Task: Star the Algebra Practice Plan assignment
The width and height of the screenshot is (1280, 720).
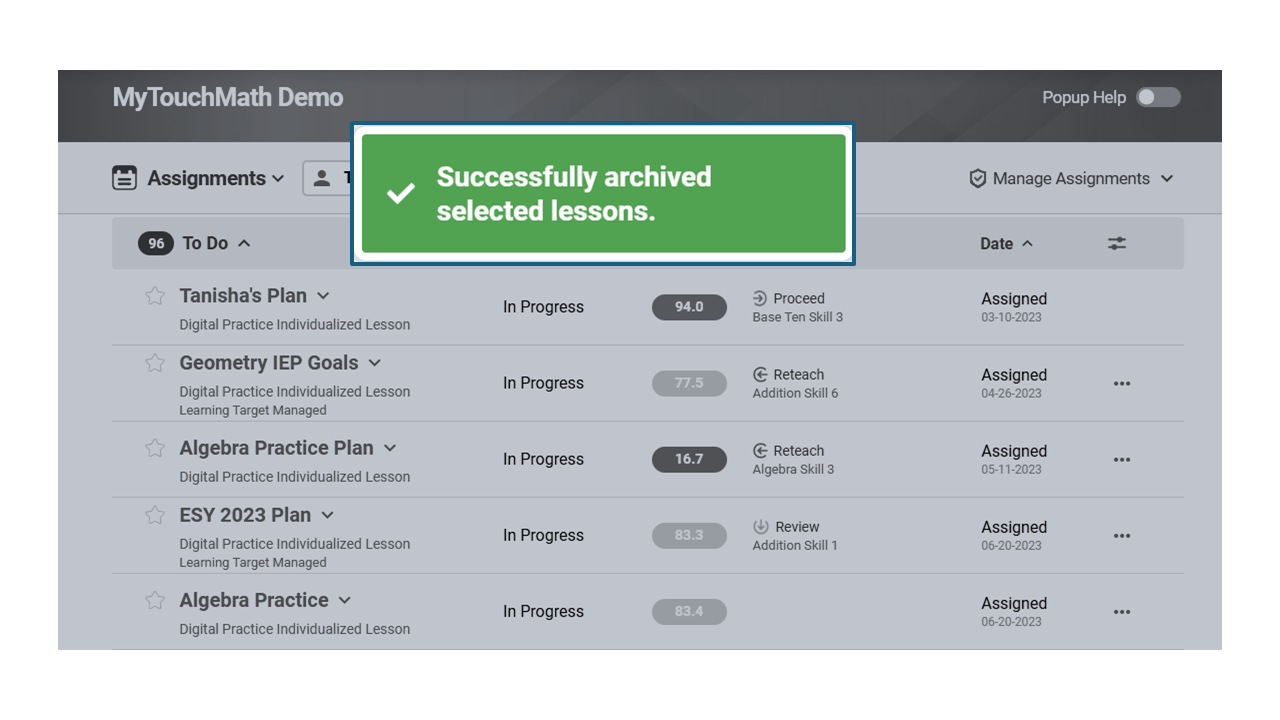Action: (x=155, y=448)
